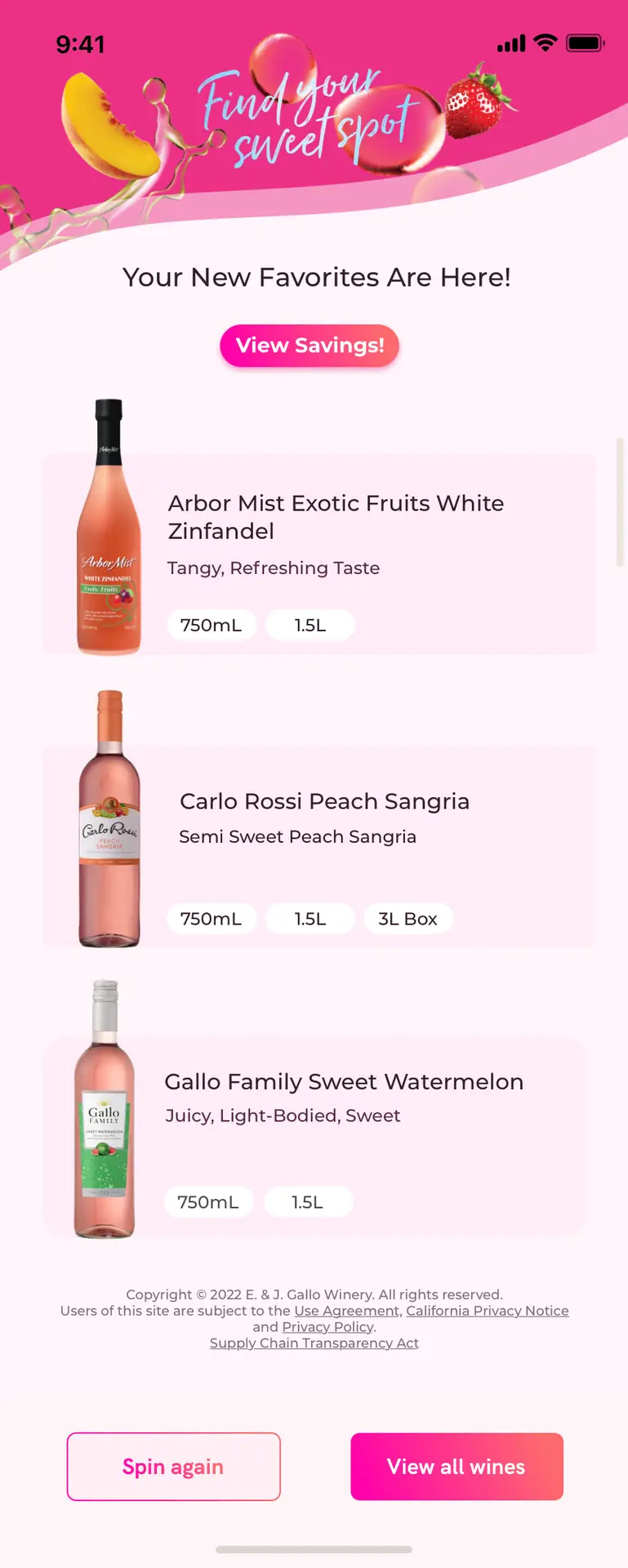628x1568 pixels.
Task: Choose 1.5L size for Carlo Rossi
Action: click(310, 919)
